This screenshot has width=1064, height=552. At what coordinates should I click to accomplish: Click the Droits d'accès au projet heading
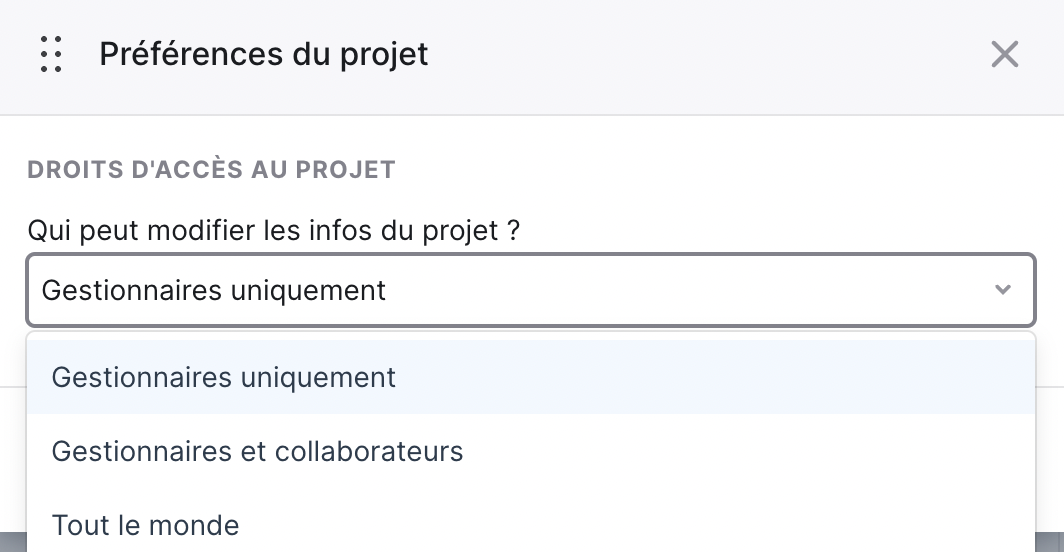[x=211, y=170]
